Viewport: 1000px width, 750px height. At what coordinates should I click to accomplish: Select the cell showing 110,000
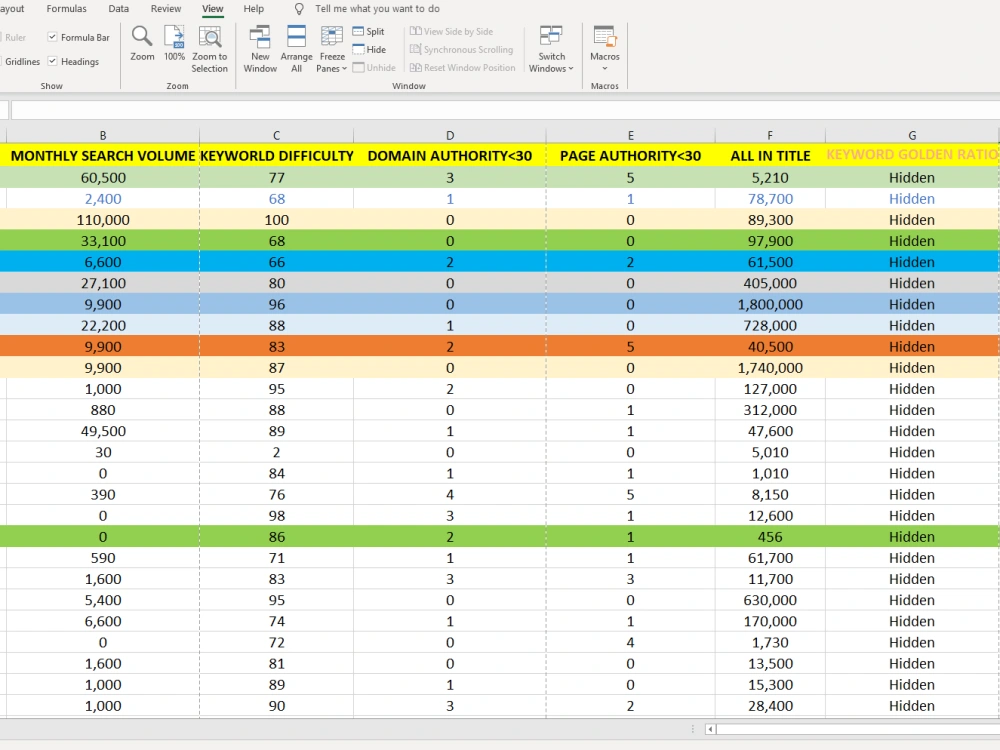pos(103,219)
